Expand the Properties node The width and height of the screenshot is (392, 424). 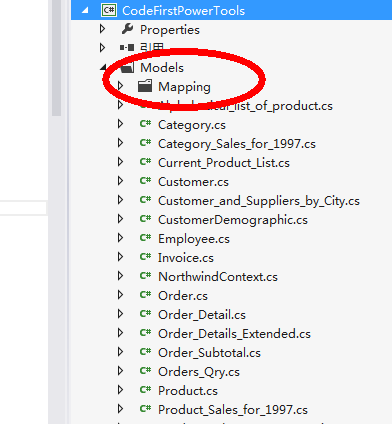(x=103, y=29)
